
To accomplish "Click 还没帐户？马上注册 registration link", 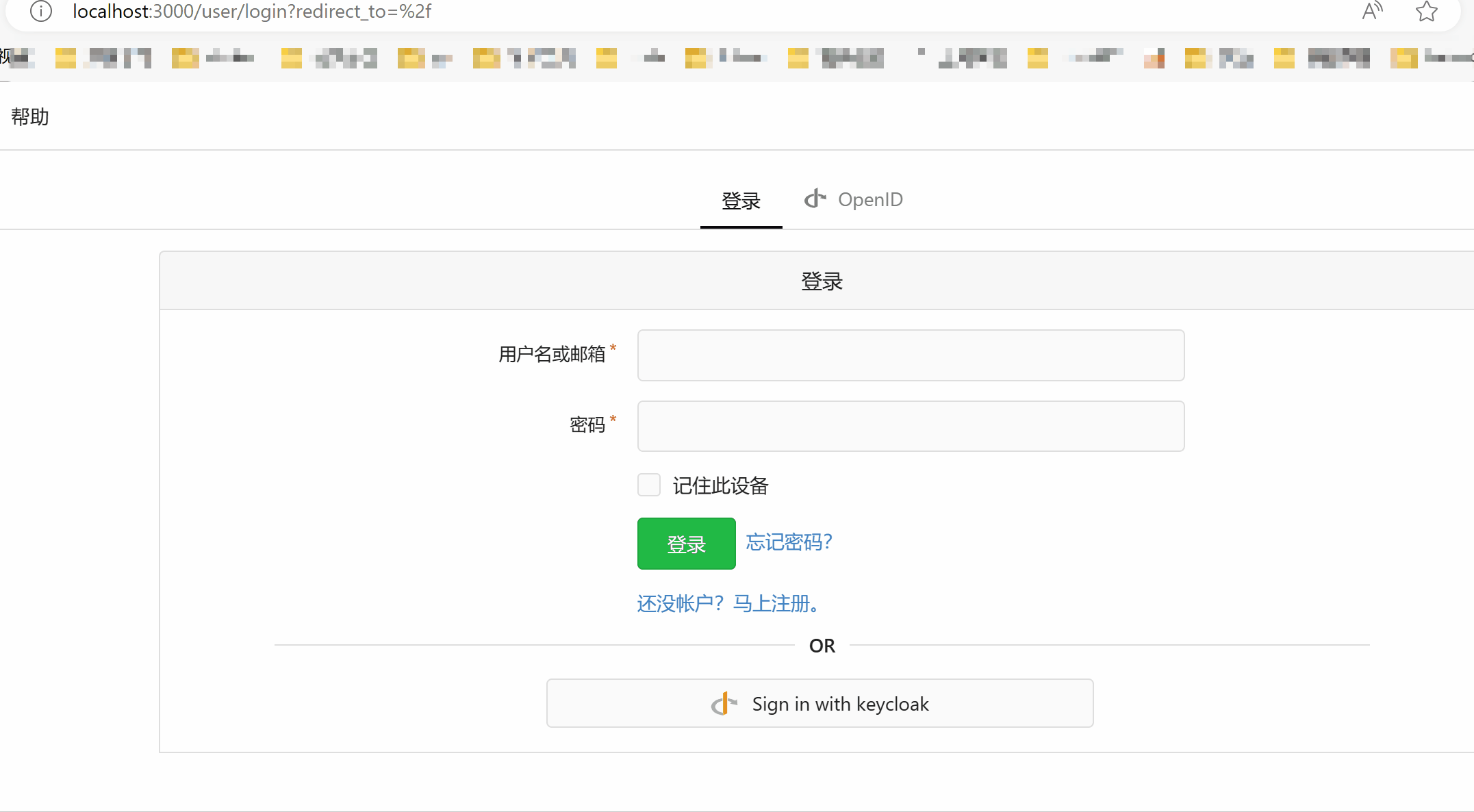I will click(728, 604).
